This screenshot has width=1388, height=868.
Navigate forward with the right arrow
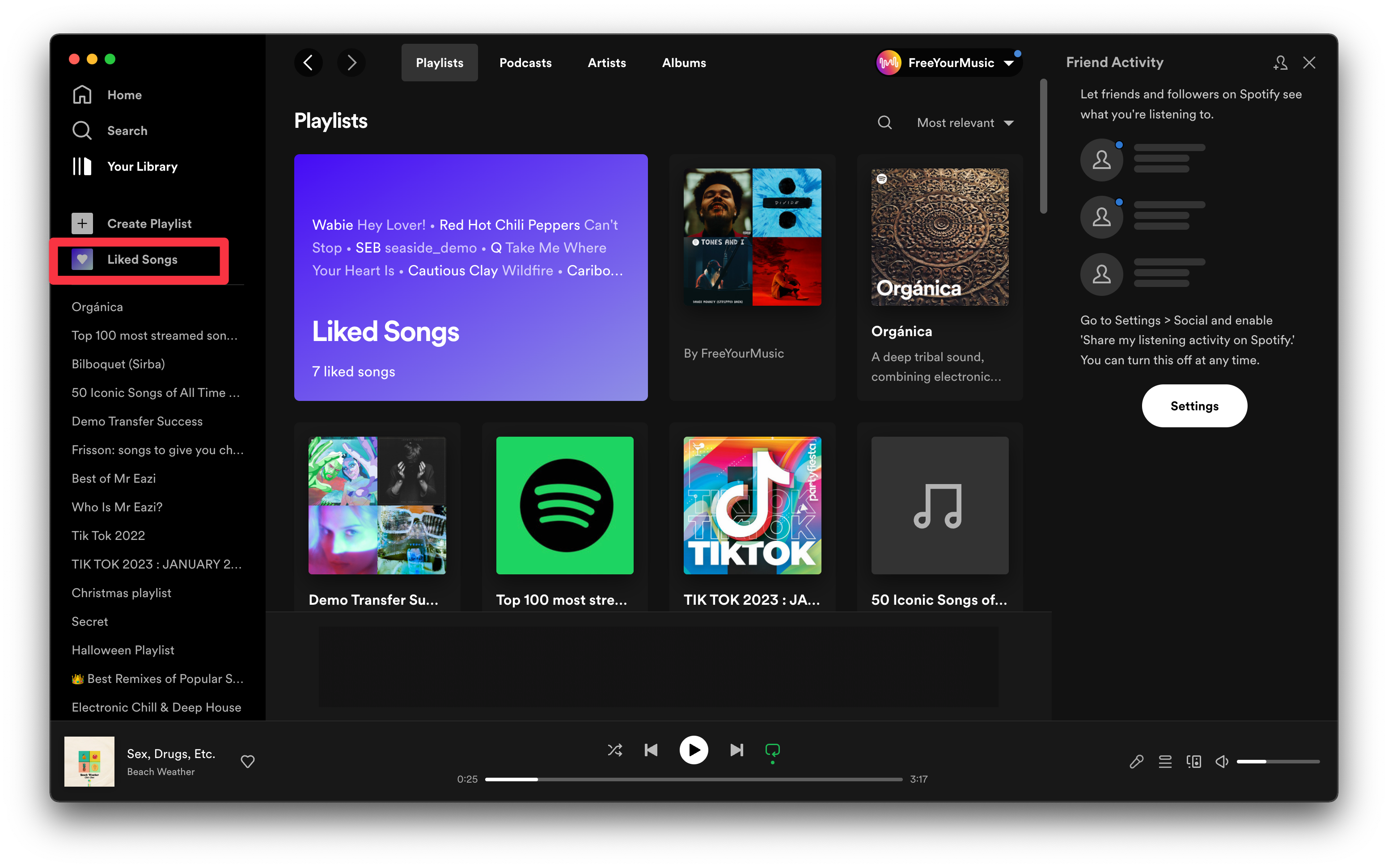pyautogui.click(x=351, y=63)
